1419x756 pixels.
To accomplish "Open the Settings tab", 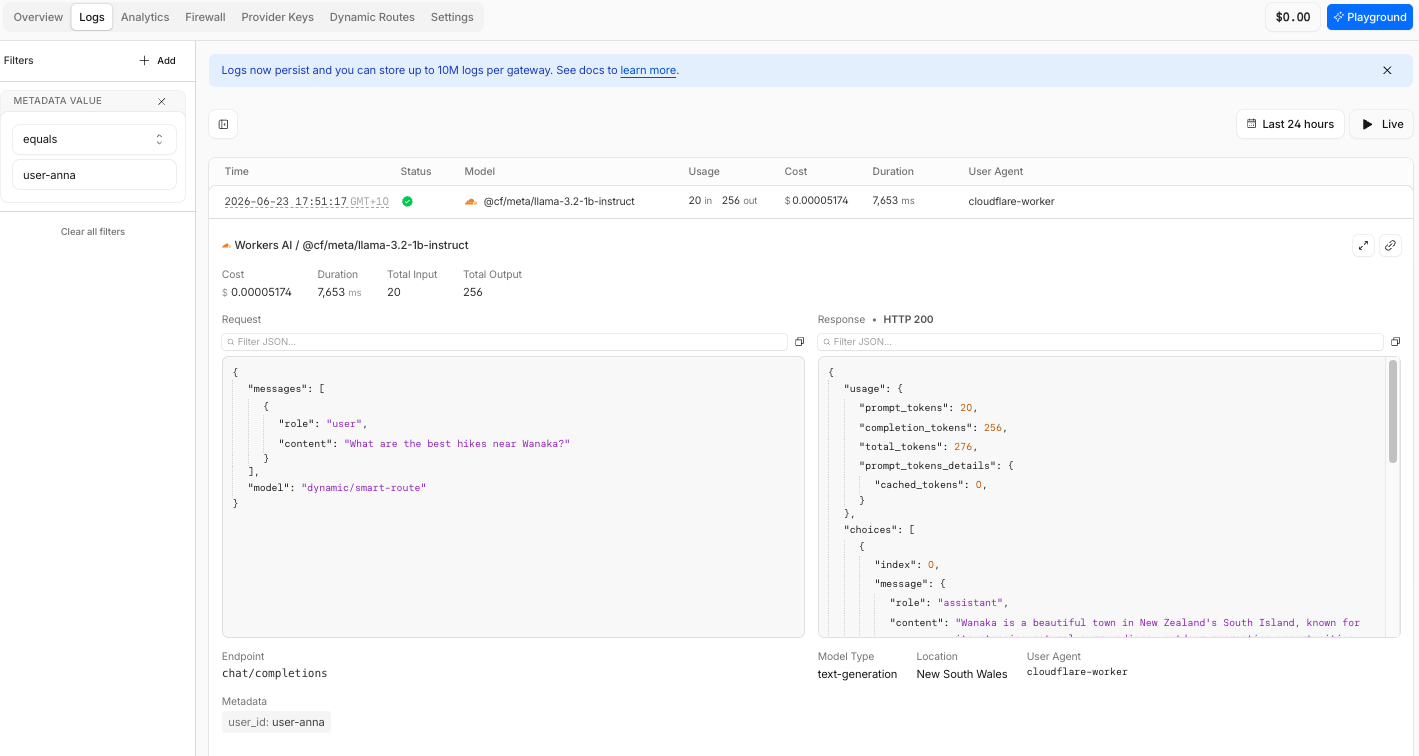I will click(x=452, y=17).
